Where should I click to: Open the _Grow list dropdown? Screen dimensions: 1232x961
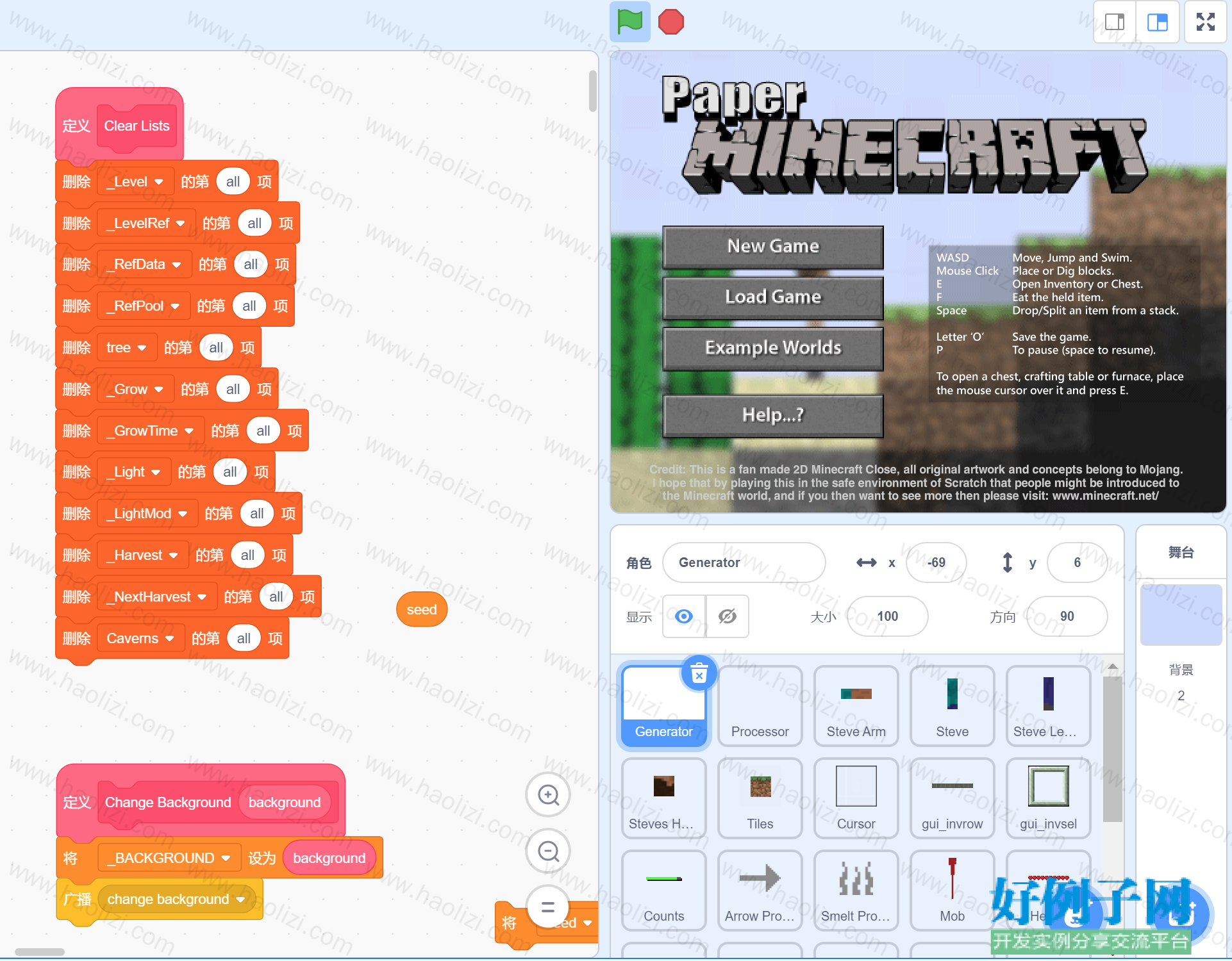coord(136,390)
